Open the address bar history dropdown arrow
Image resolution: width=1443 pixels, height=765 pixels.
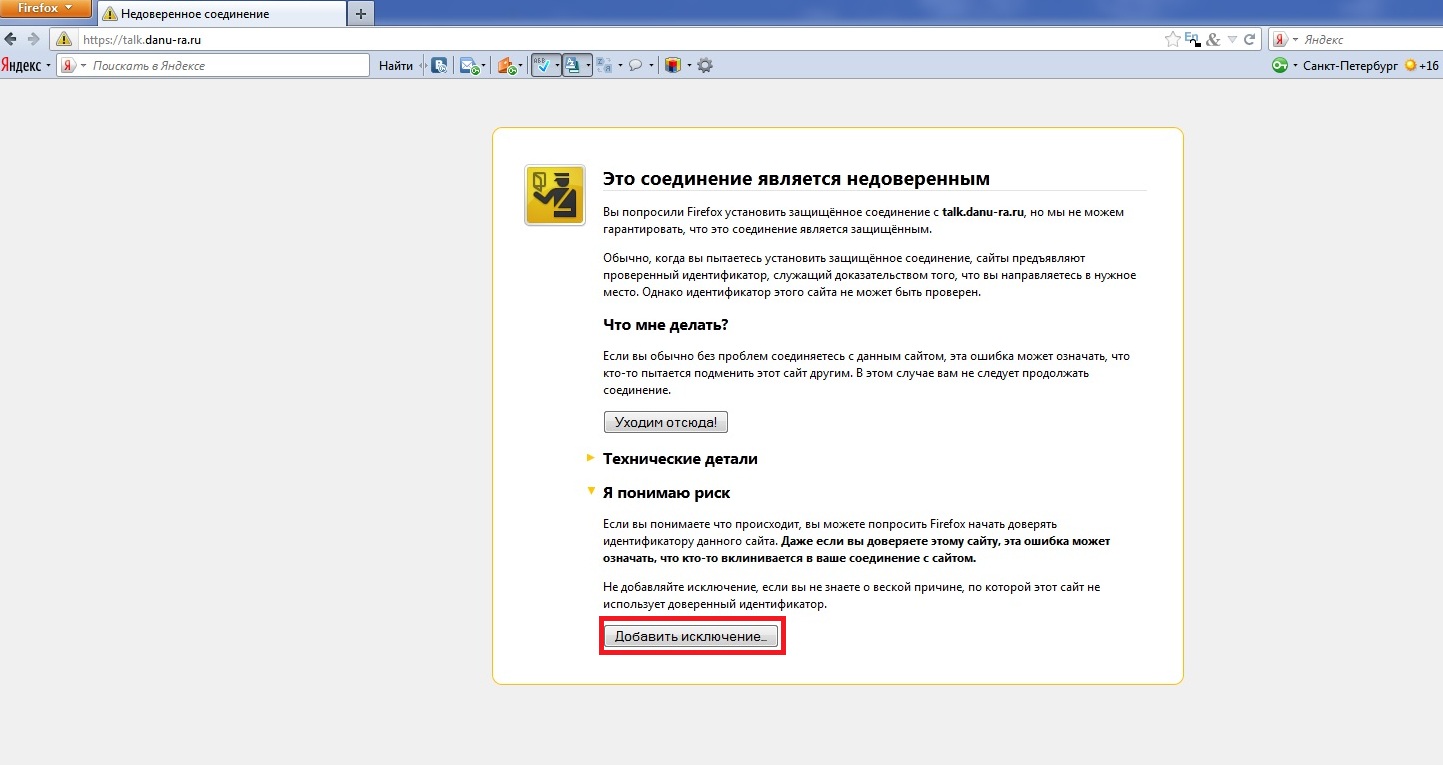coord(1232,40)
